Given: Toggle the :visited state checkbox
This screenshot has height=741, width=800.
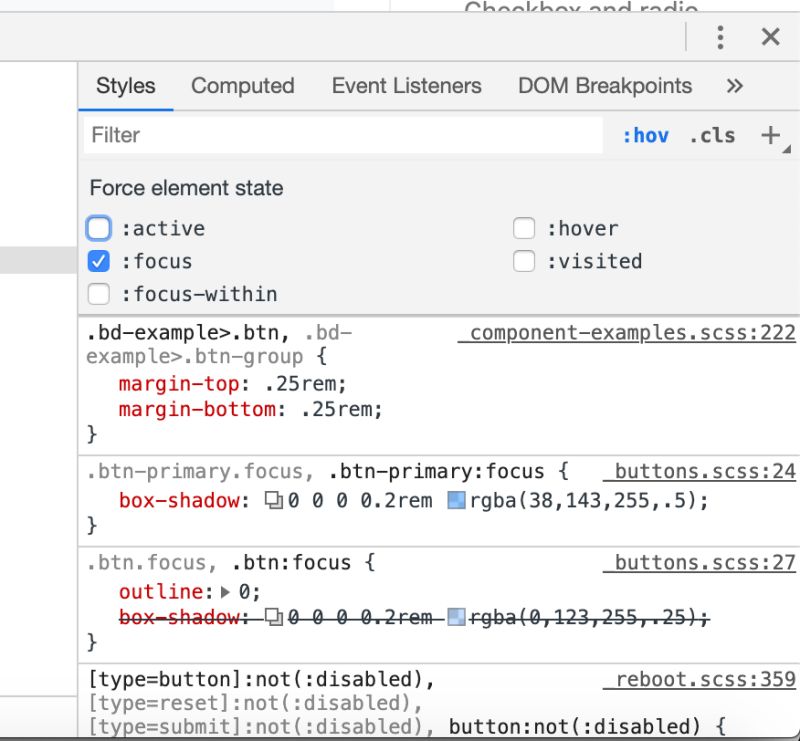Looking at the screenshot, I should click(524, 261).
